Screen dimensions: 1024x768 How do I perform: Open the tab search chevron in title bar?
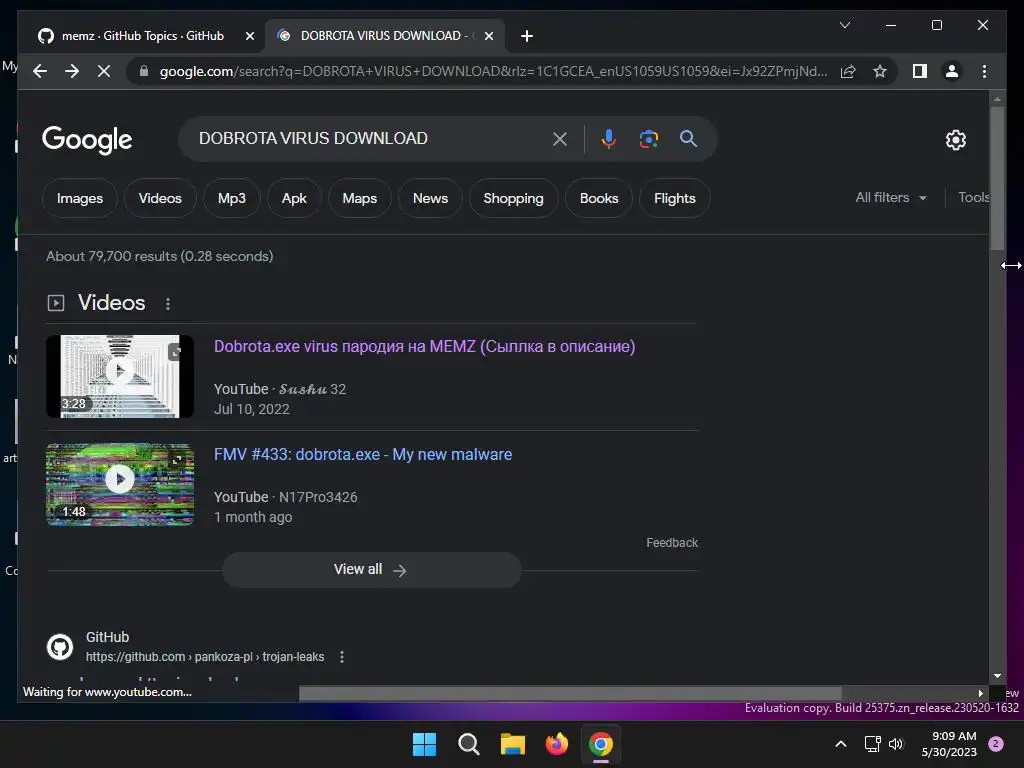coord(845,25)
